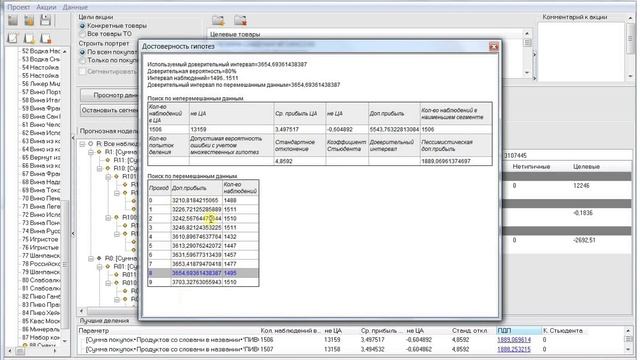Click the product list horizontal scrollbar
Screen dimensions: 640x360
[33, 351]
